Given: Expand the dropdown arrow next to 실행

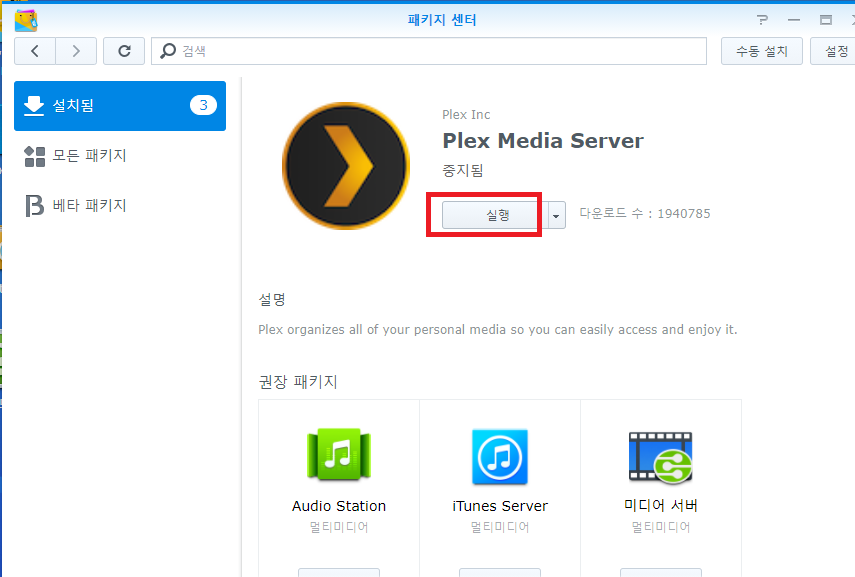Looking at the screenshot, I should (x=556, y=215).
